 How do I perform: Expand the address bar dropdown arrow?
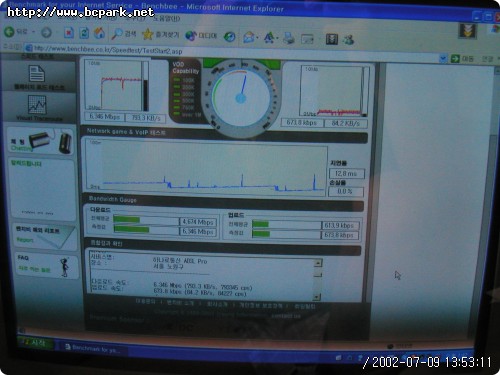coord(443,59)
